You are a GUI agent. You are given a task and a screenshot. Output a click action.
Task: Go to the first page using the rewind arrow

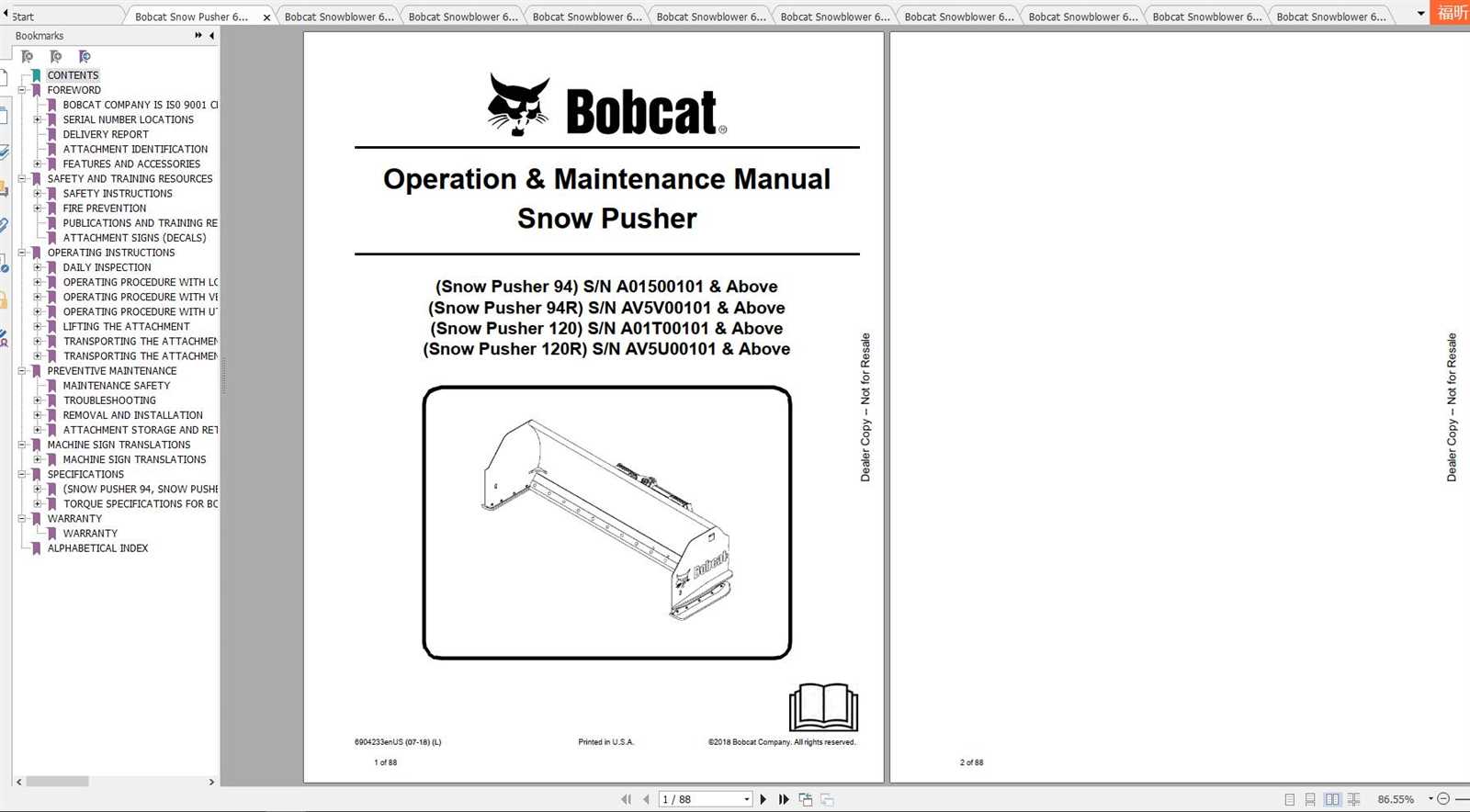[x=626, y=799]
